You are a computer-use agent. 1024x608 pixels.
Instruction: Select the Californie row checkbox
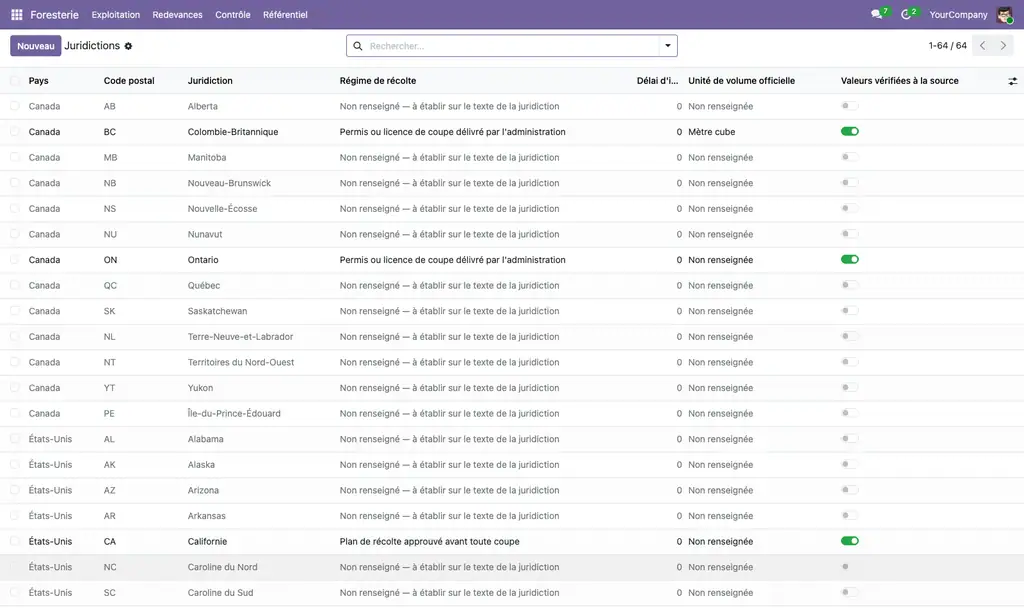(15, 541)
